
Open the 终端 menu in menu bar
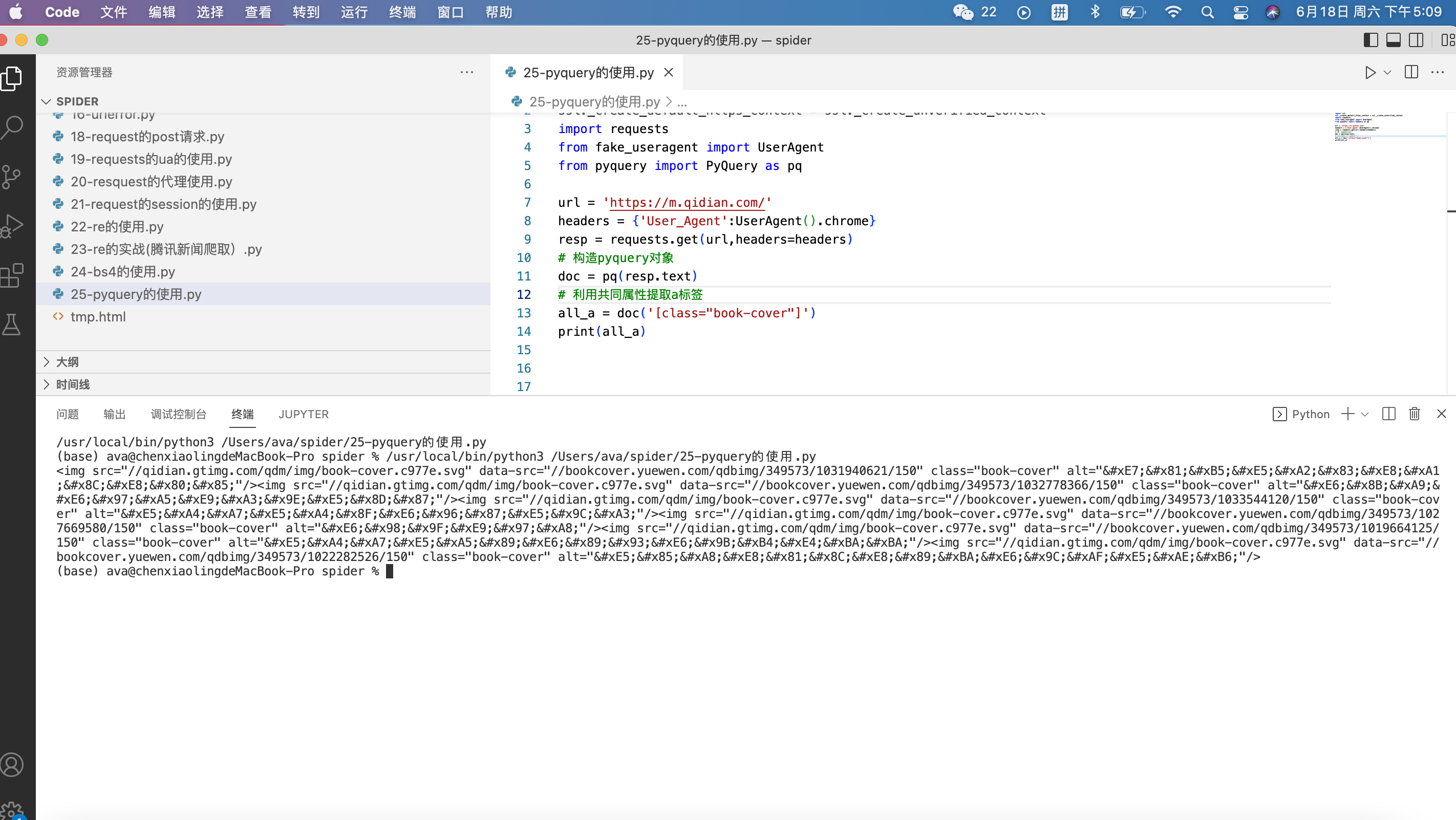(x=402, y=12)
